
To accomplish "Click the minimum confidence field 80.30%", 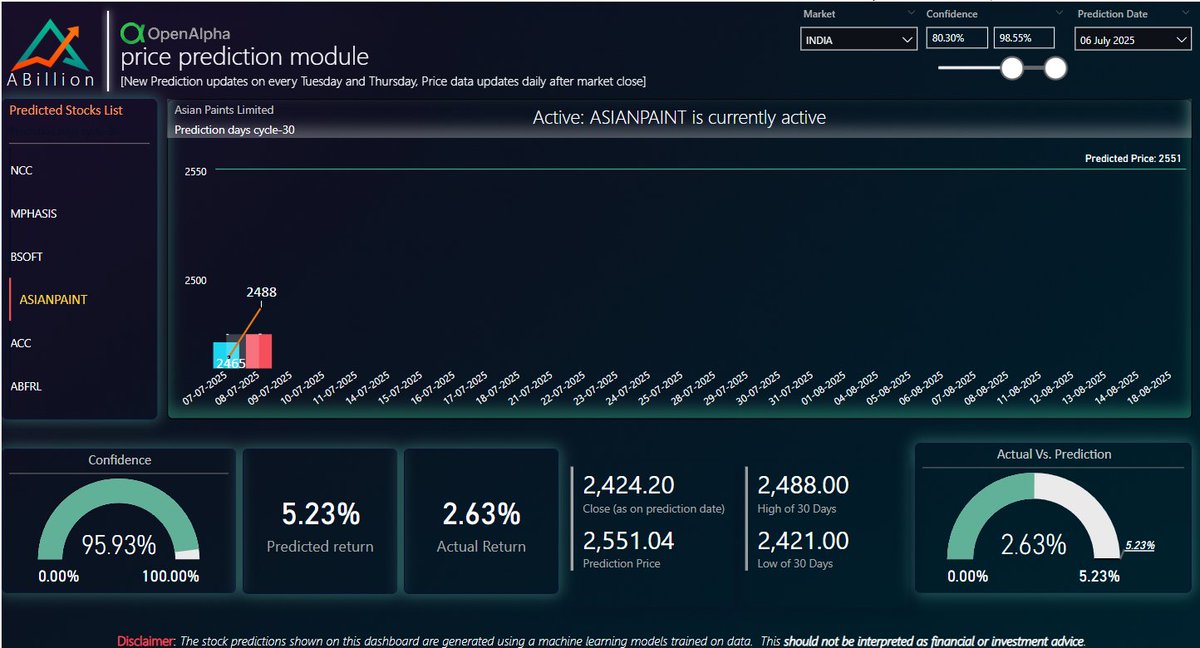I will click(955, 38).
